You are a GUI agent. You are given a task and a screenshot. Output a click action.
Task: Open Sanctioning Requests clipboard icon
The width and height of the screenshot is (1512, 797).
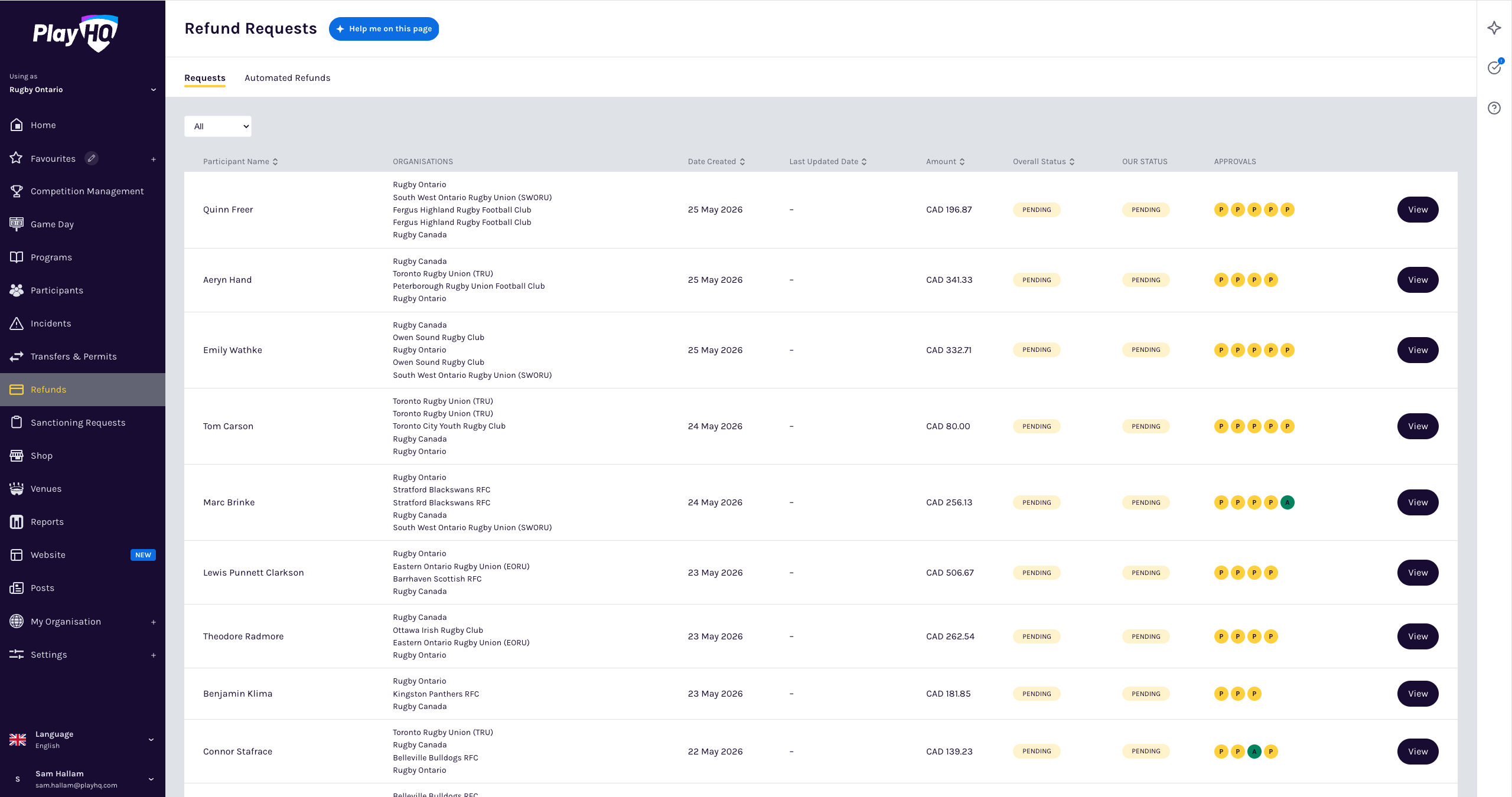(x=17, y=423)
